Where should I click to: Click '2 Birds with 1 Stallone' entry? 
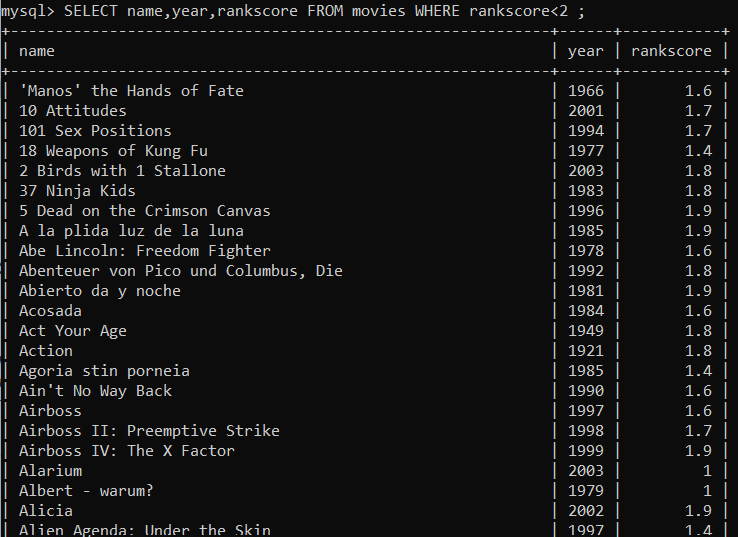coord(122,170)
